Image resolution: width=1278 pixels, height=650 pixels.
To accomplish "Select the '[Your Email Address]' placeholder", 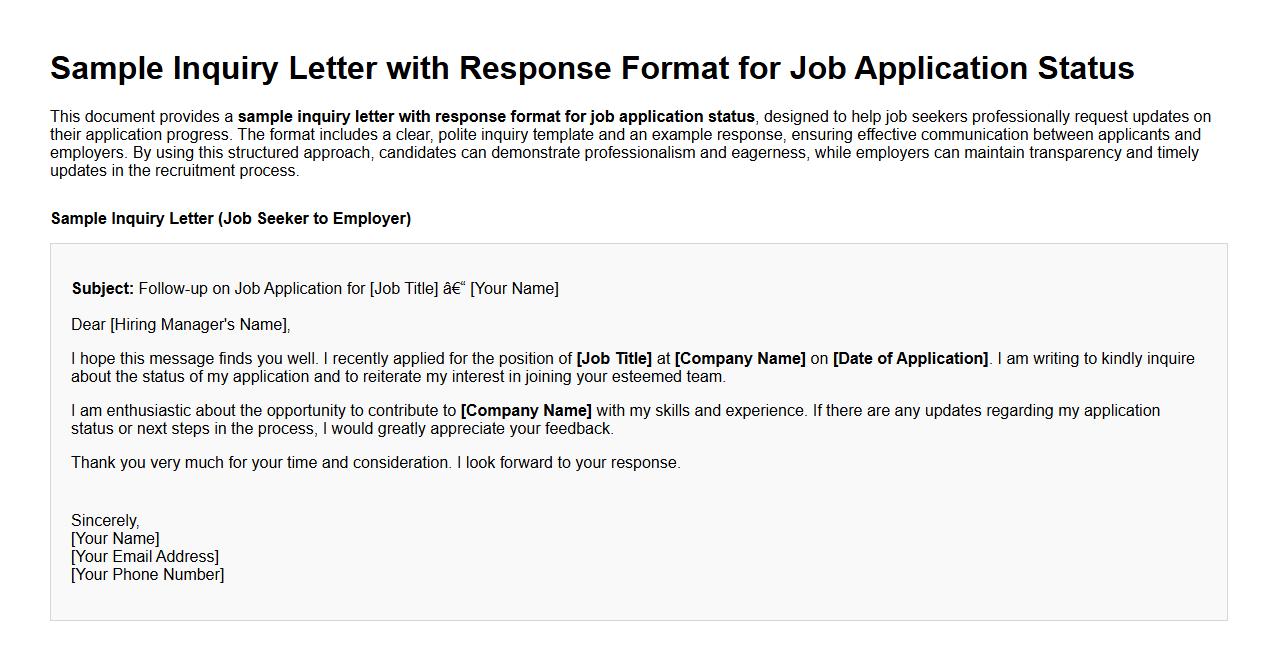I will click(145, 557).
